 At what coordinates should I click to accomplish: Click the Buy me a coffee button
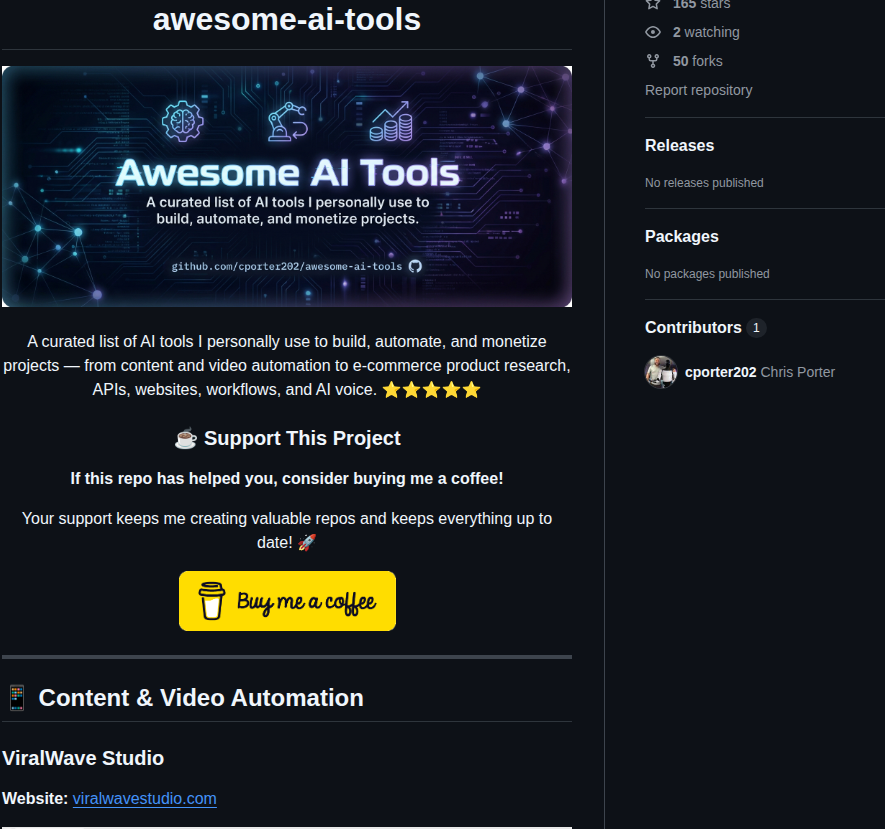[287, 601]
